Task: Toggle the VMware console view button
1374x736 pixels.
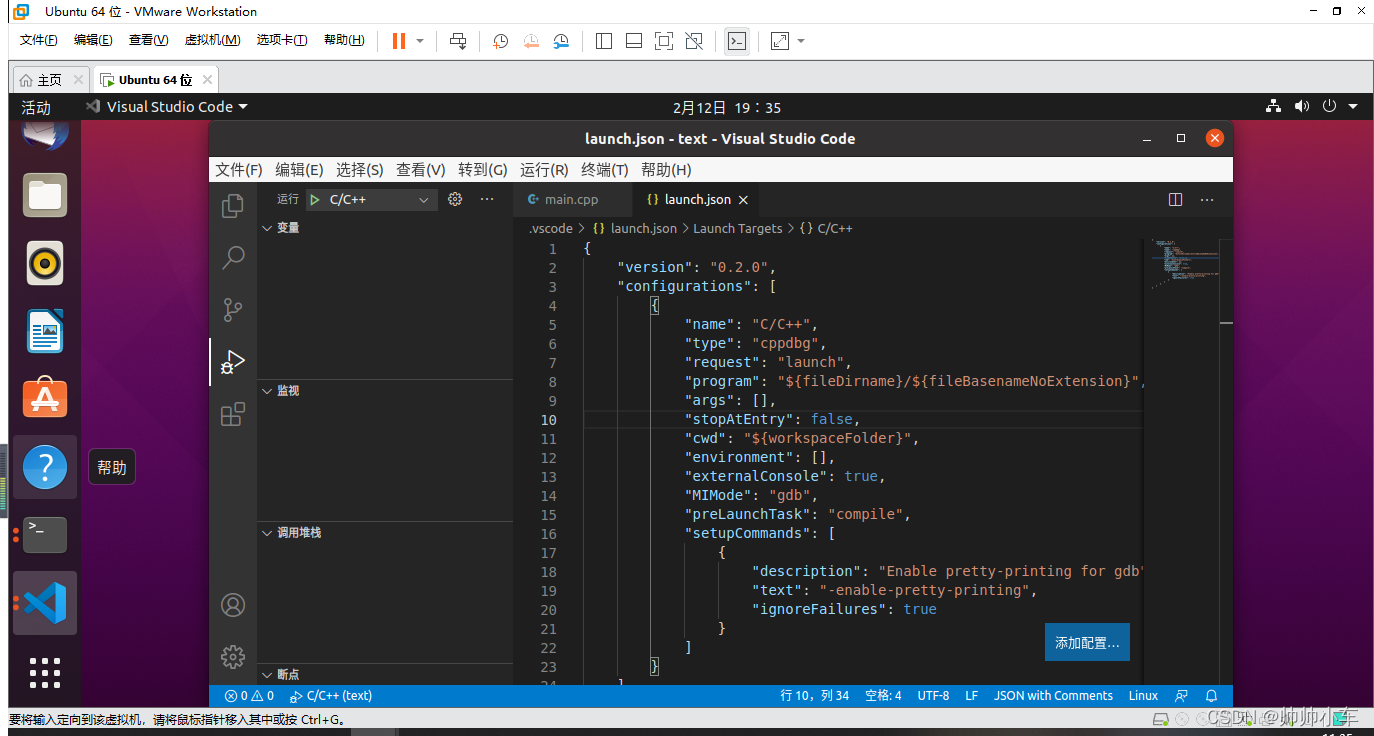Action: [x=737, y=41]
